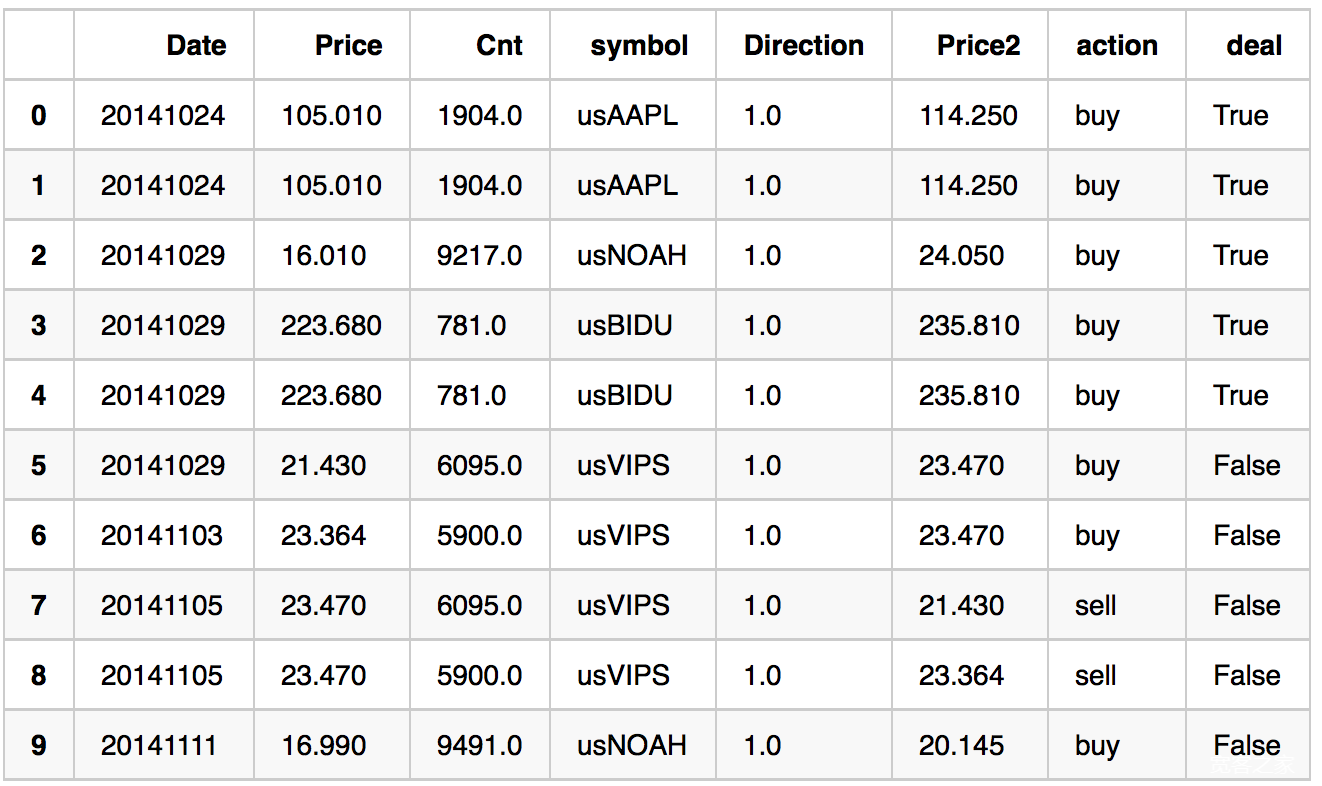
Task: Click the usNOAH symbol in row 2
Action: 631,255
